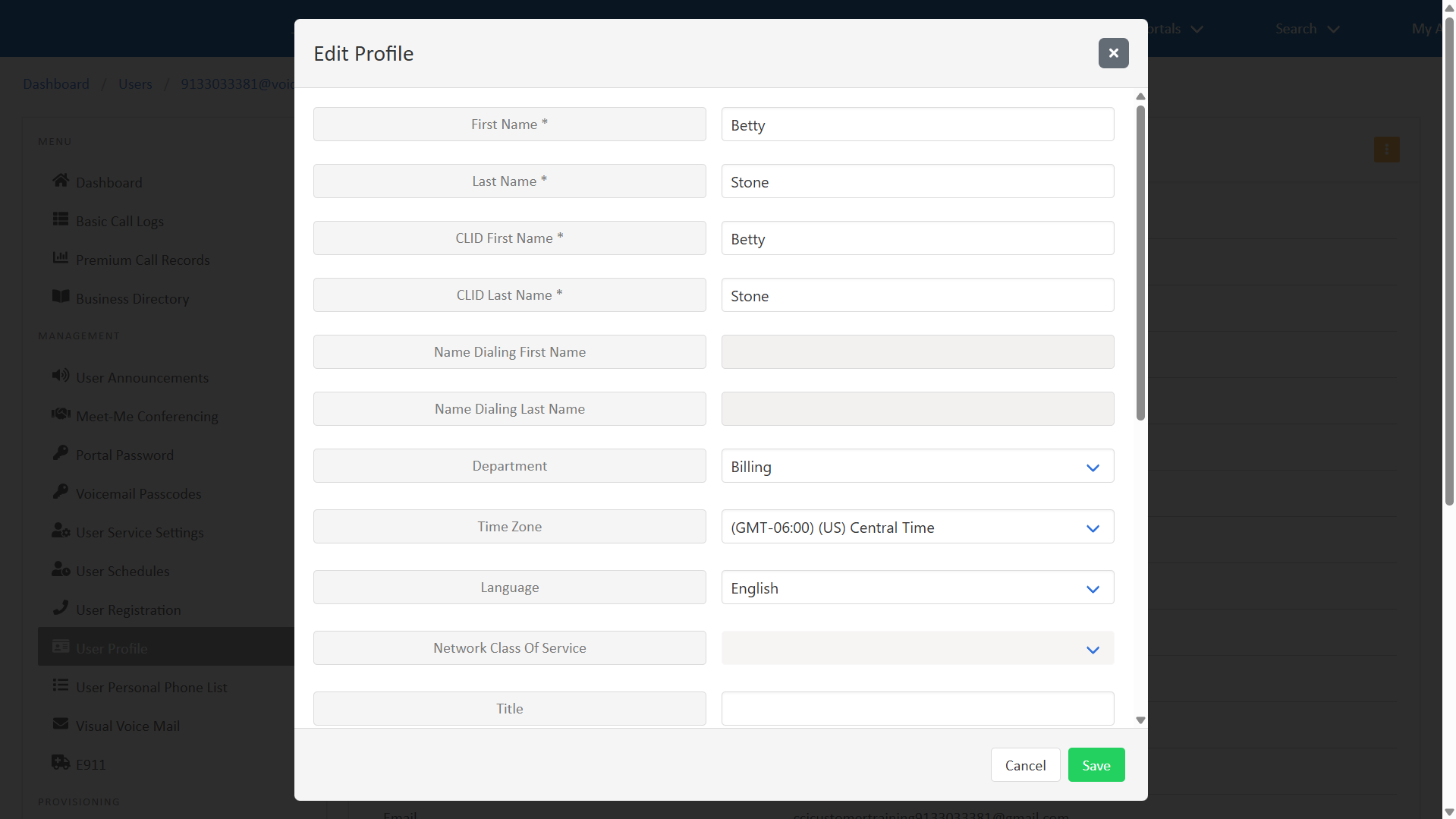Click the E911 ambulance icon

[61, 763]
